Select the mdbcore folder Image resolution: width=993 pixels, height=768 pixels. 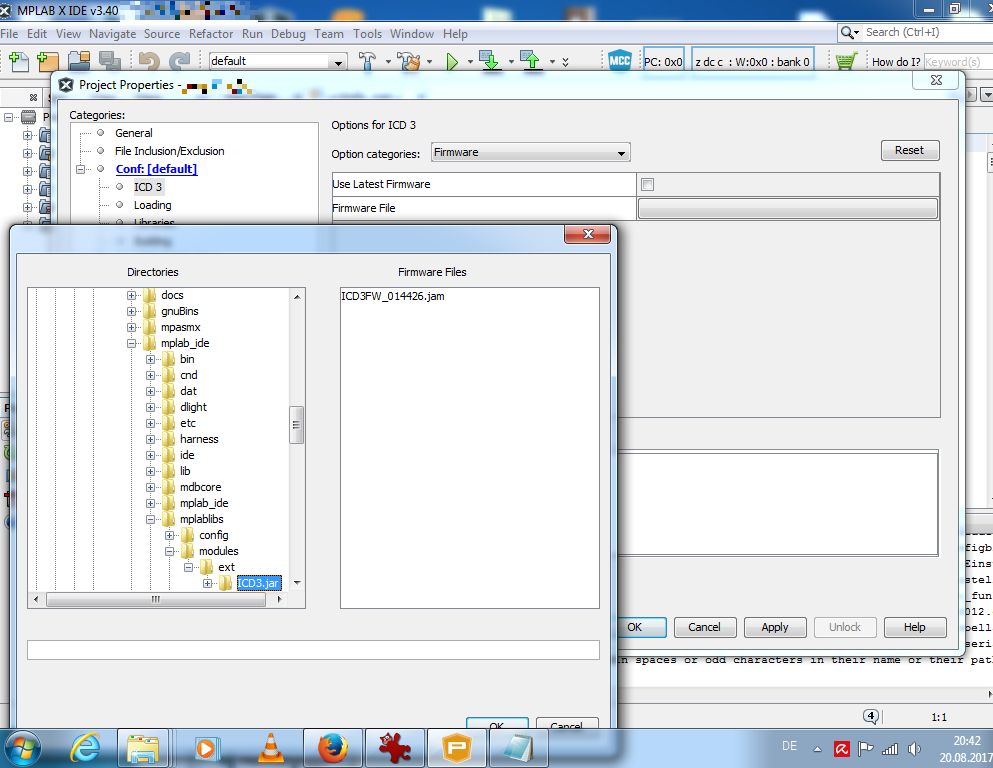[200, 487]
